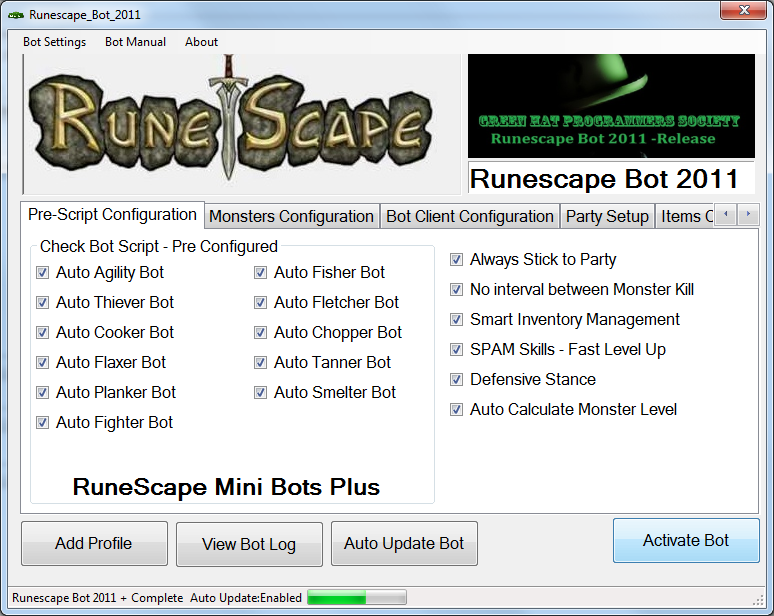Click the Activate Bot button
Image resolution: width=774 pixels, height=616 pixels.
click(686, 540)
